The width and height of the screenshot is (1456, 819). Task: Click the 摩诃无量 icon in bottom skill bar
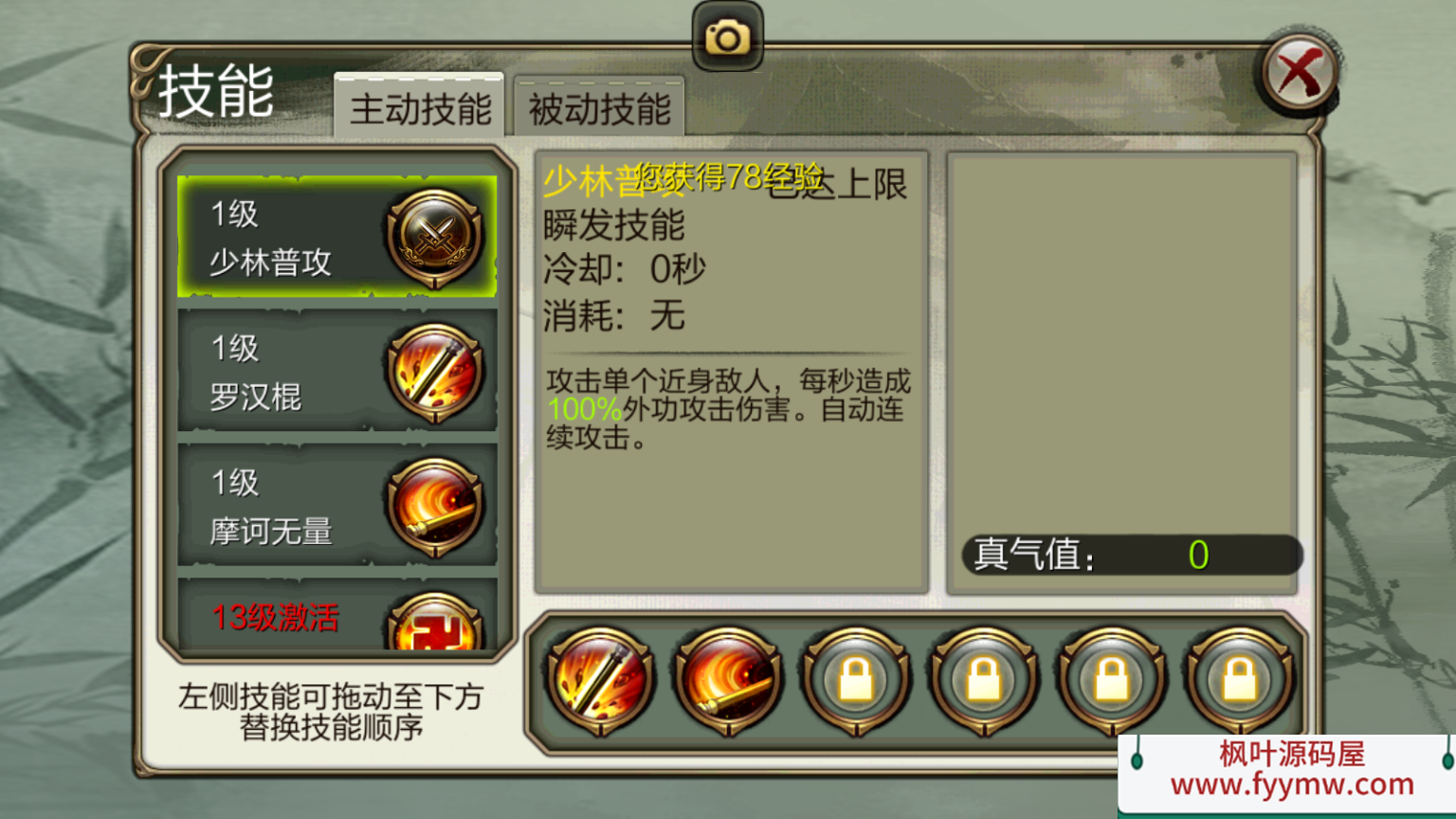click(728, 681)
